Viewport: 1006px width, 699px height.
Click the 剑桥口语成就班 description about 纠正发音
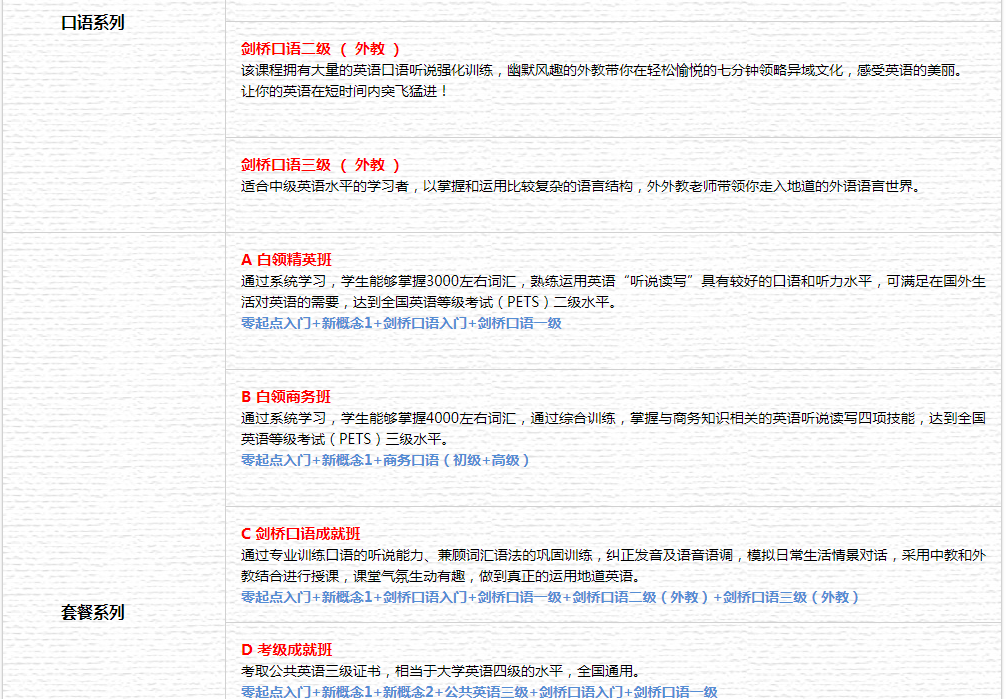[613, 565]
